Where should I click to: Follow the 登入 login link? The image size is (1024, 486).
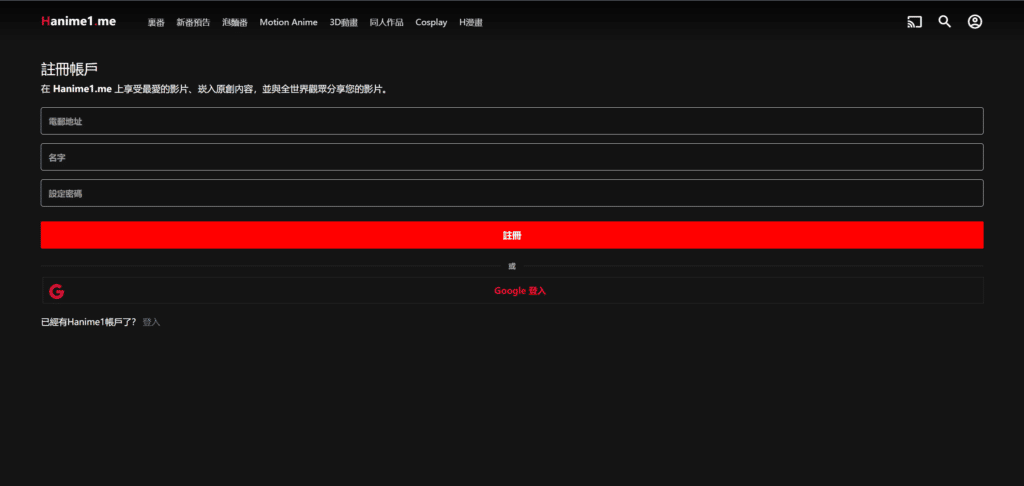[152, 322]
